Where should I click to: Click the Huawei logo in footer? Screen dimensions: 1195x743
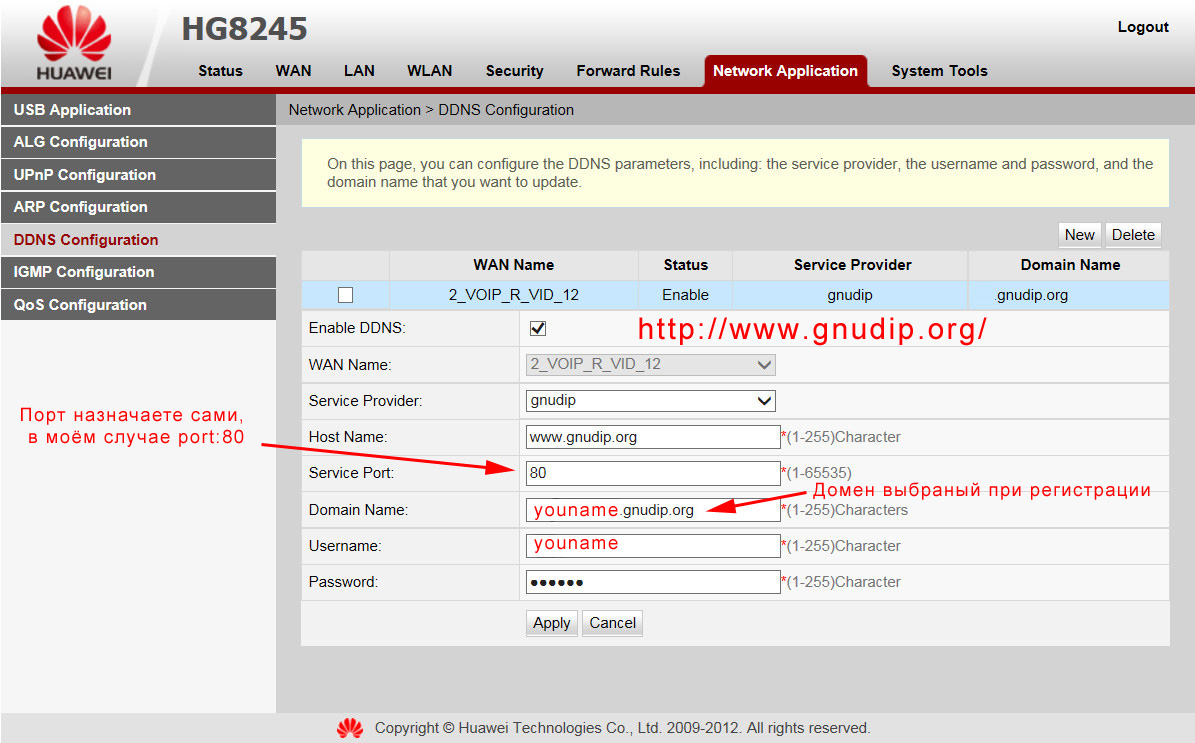(350, 729)
